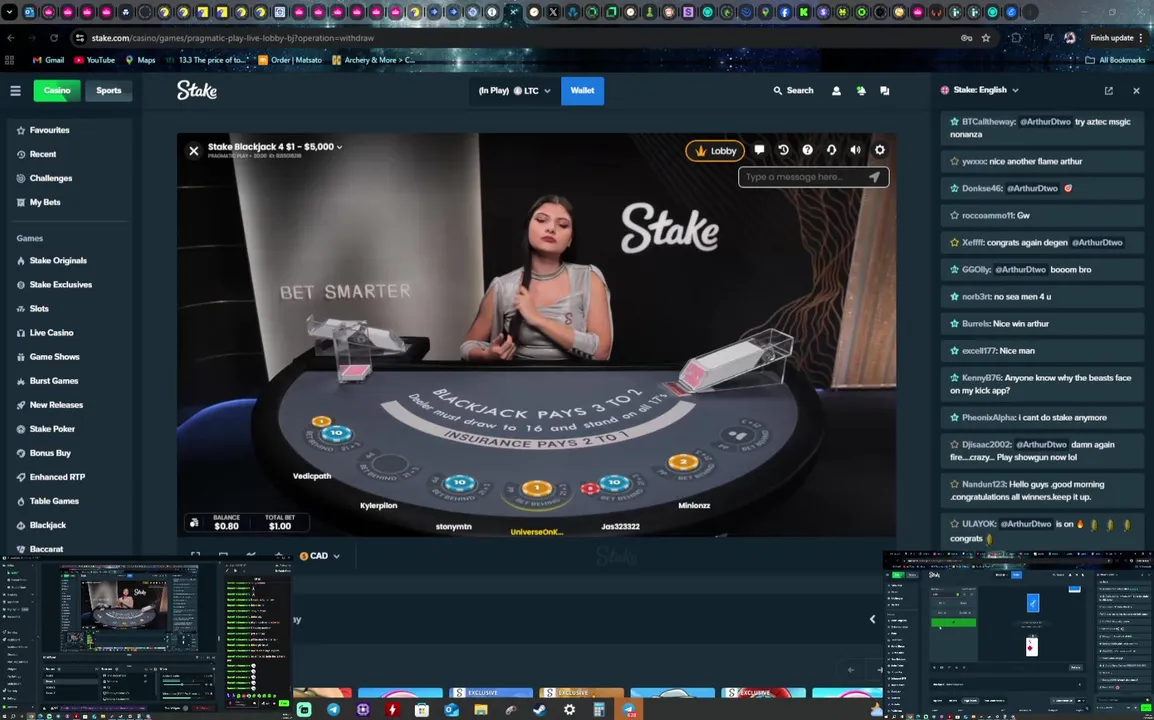Open the tab search dropdown arrow
Screen dimensions: 1154x720
[10, 13]
